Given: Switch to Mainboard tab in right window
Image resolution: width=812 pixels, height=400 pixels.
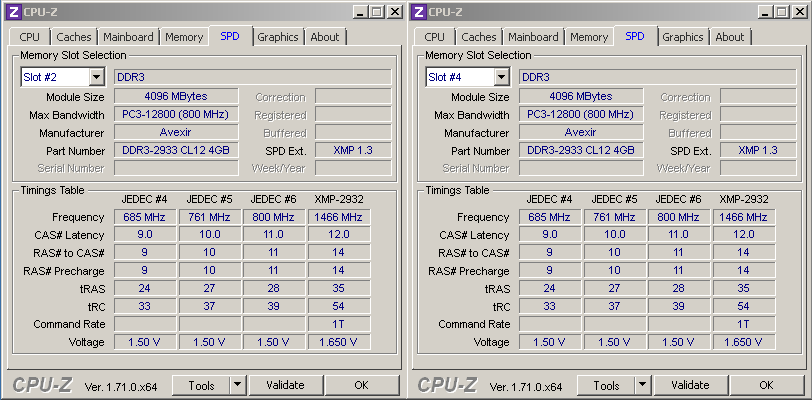Looking at the screenshot, I should 533,37.
